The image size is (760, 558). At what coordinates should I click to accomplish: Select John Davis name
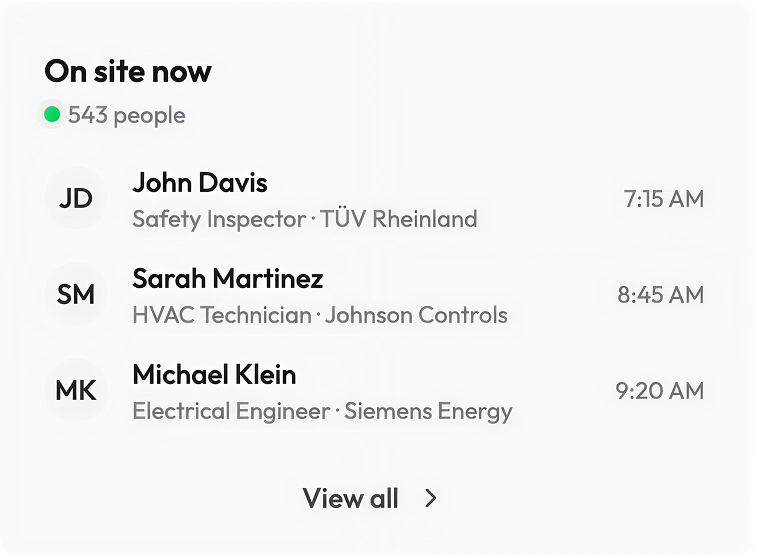tap(200, 183)
